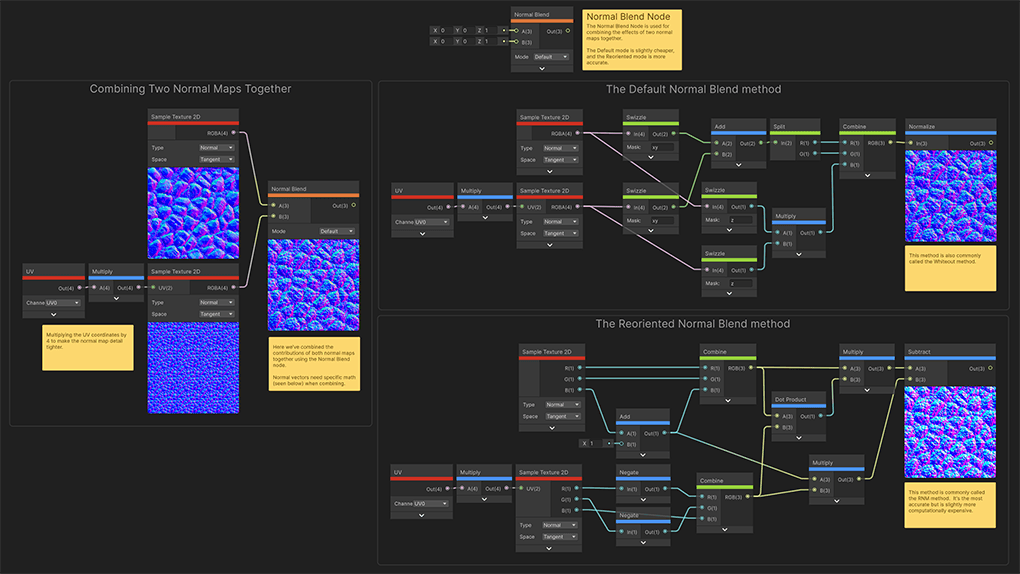The image size is (1020, 574).
Task: Click the Dot Product node's A(3) input port
Action: point(777,415)
